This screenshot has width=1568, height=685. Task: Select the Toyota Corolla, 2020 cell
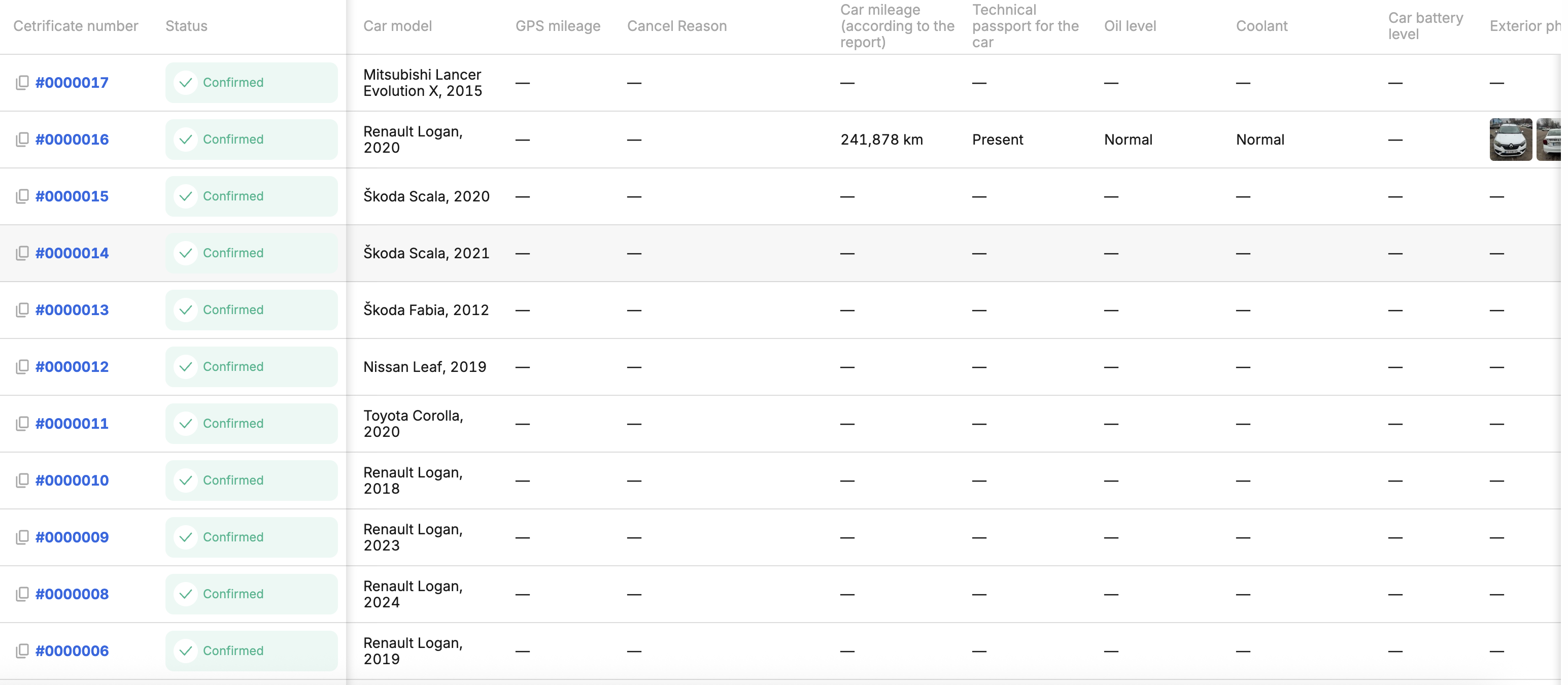coord(413,424)
